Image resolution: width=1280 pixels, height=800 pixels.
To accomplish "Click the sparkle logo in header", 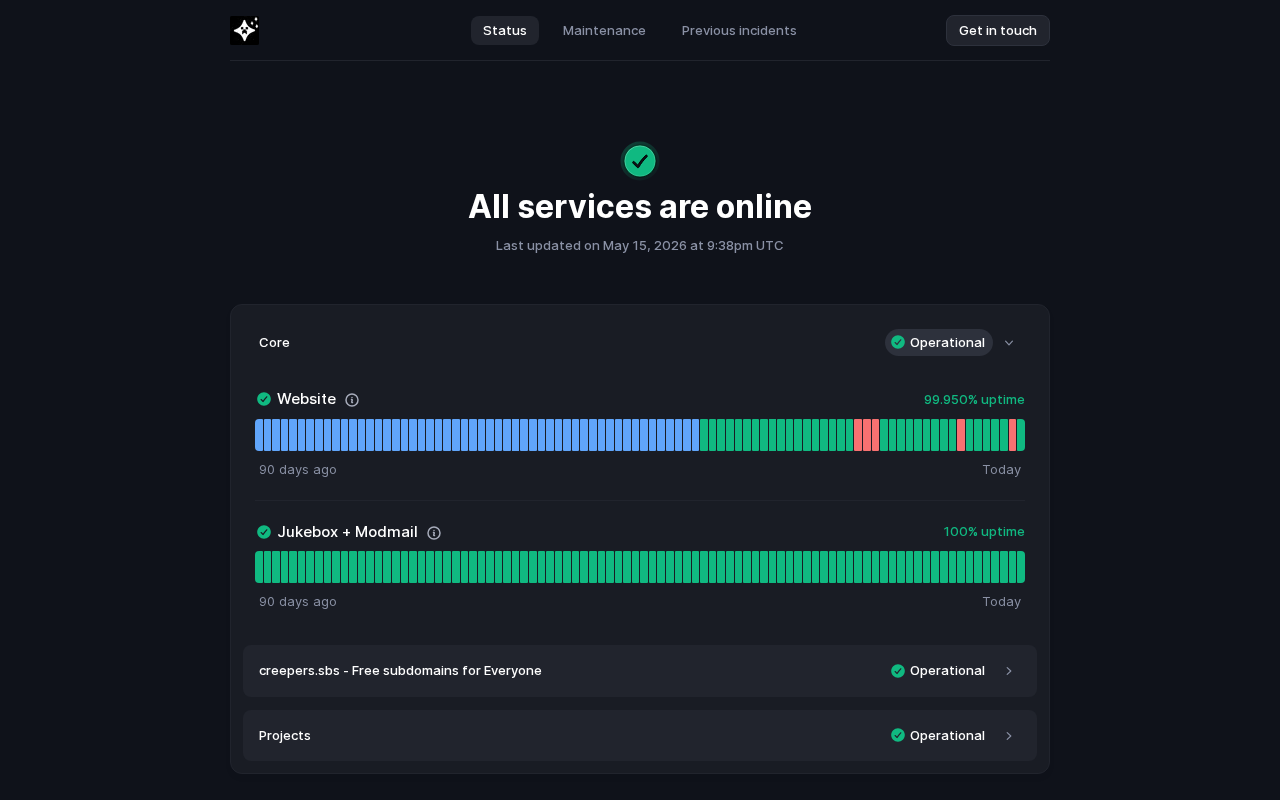I will 244,30.
